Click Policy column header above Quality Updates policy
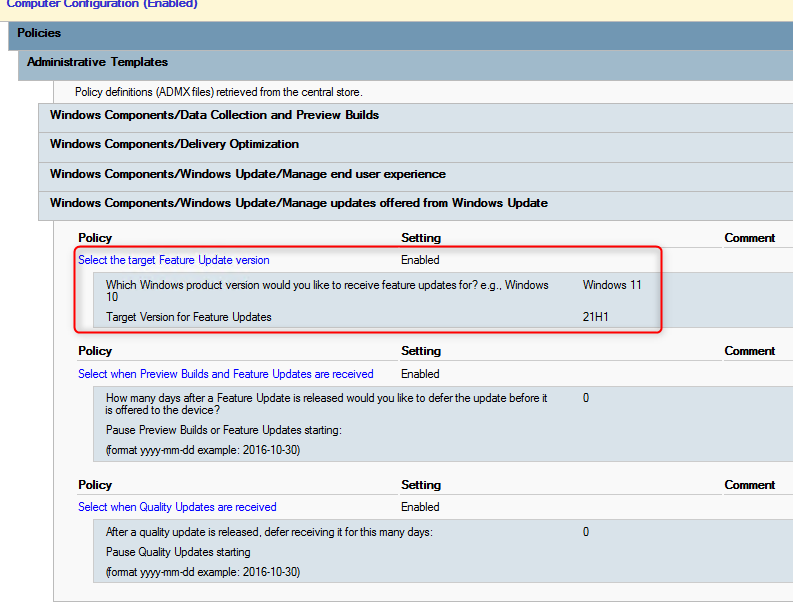This screenshot has height=604, width=793. (95, 485)
